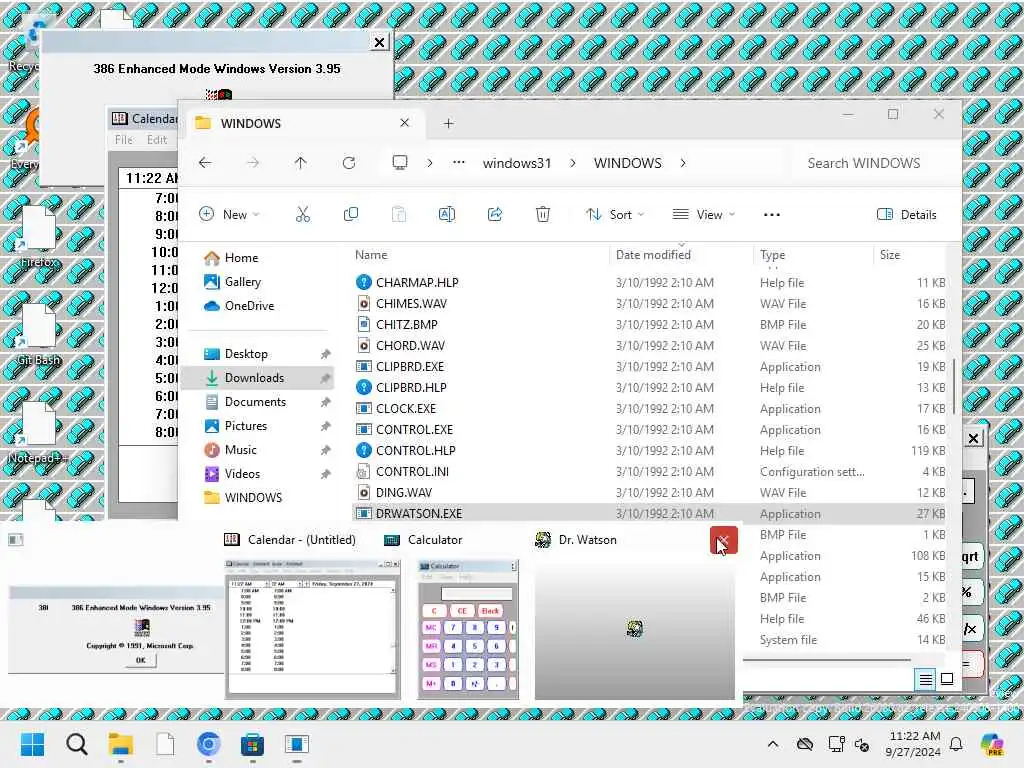Click the Cut scissors icon in Explorer toolbar

pos(302,214)
